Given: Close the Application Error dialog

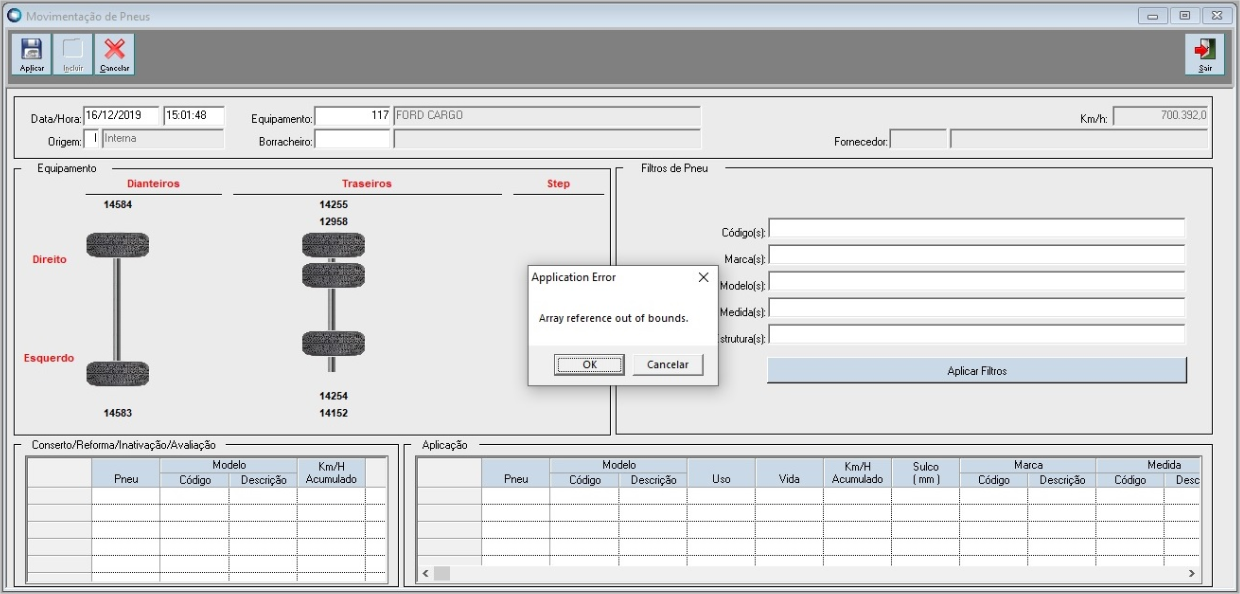Looking at the screenshot, I should click(703, 277).
